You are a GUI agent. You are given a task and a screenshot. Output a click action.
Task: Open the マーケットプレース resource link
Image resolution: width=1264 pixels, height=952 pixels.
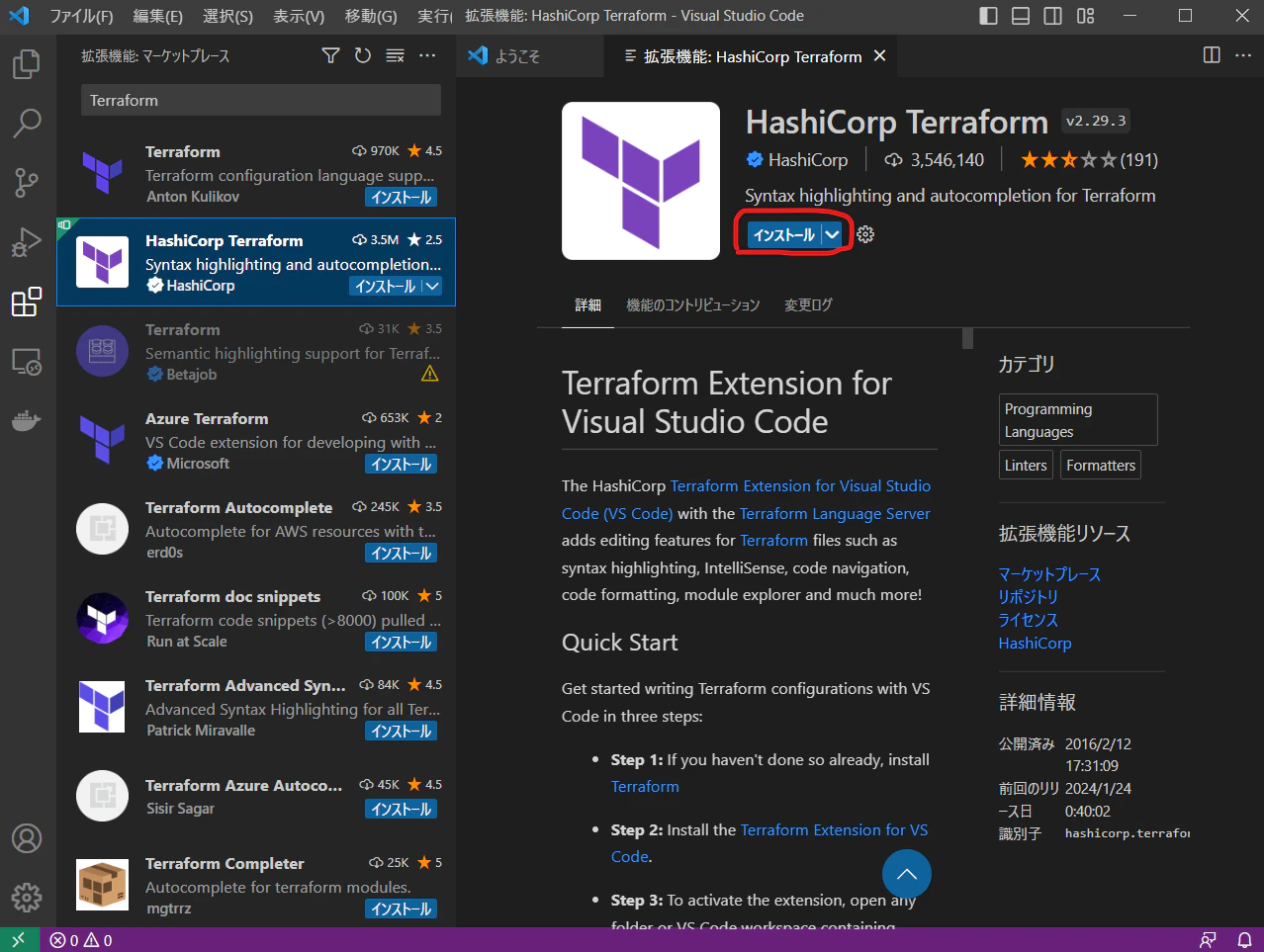[x=1049, y=574]
